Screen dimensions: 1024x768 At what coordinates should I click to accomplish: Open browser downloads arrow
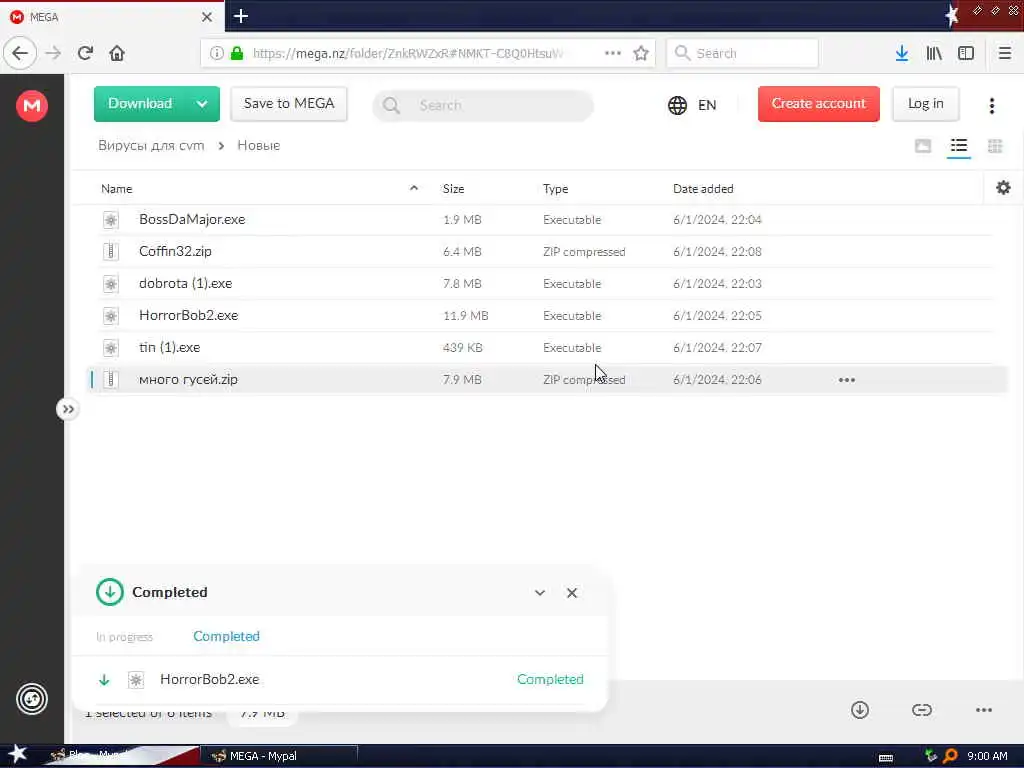pos(902,53)
